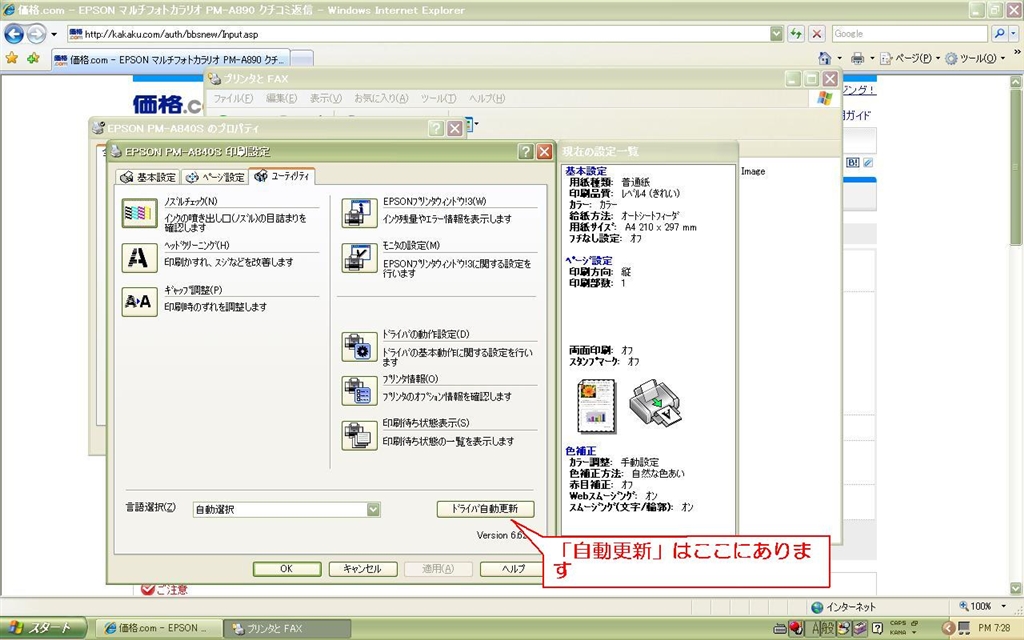Expand the search provider dropdown arrow
The width and height of the screenshot is (1024, 640).
[x=1014, y=33]
